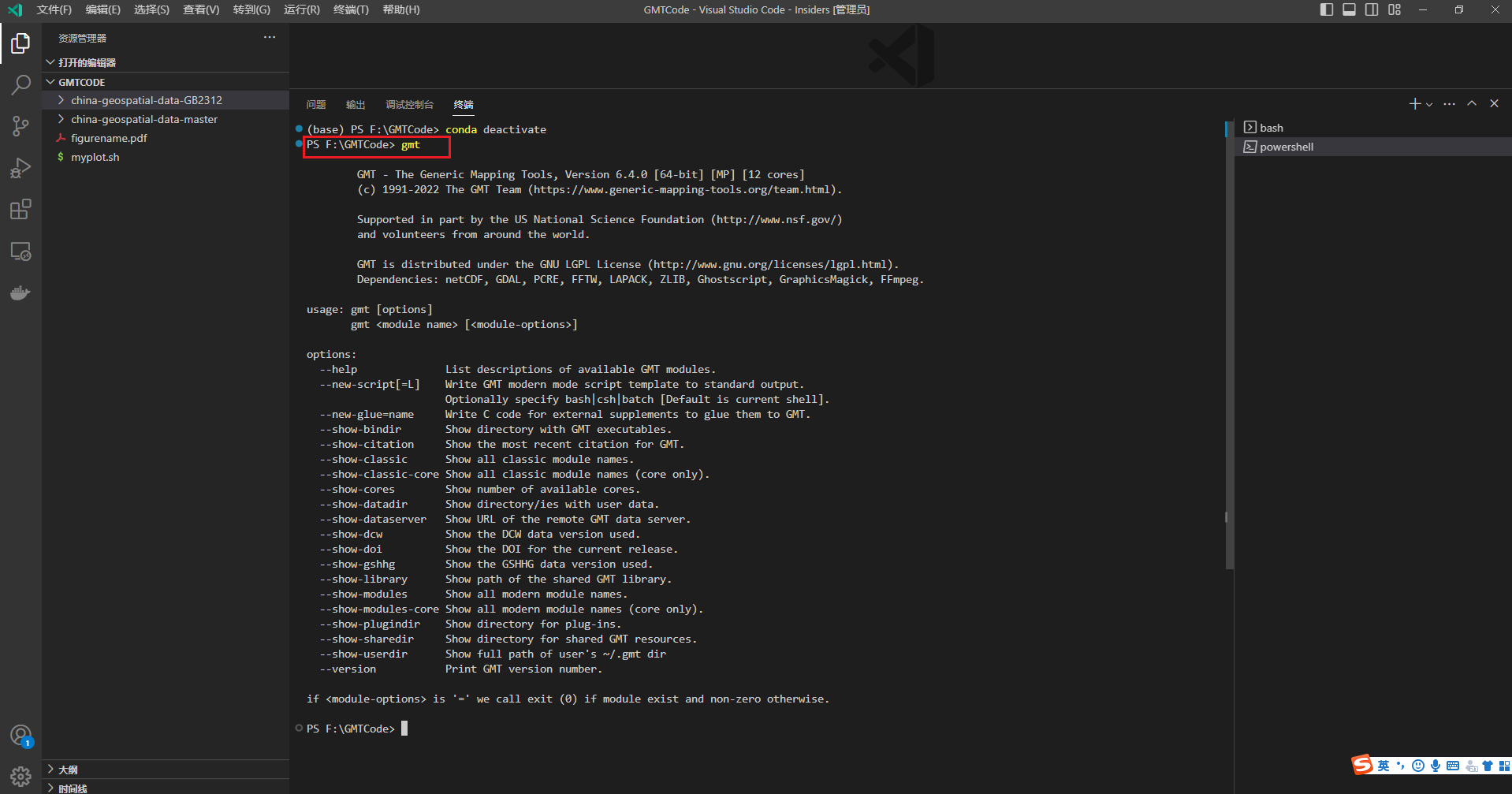The width and height of the screenshot is (1512, 794).
Task: Toggle the secondary side bar visibility
Action: coord(1372,9)
